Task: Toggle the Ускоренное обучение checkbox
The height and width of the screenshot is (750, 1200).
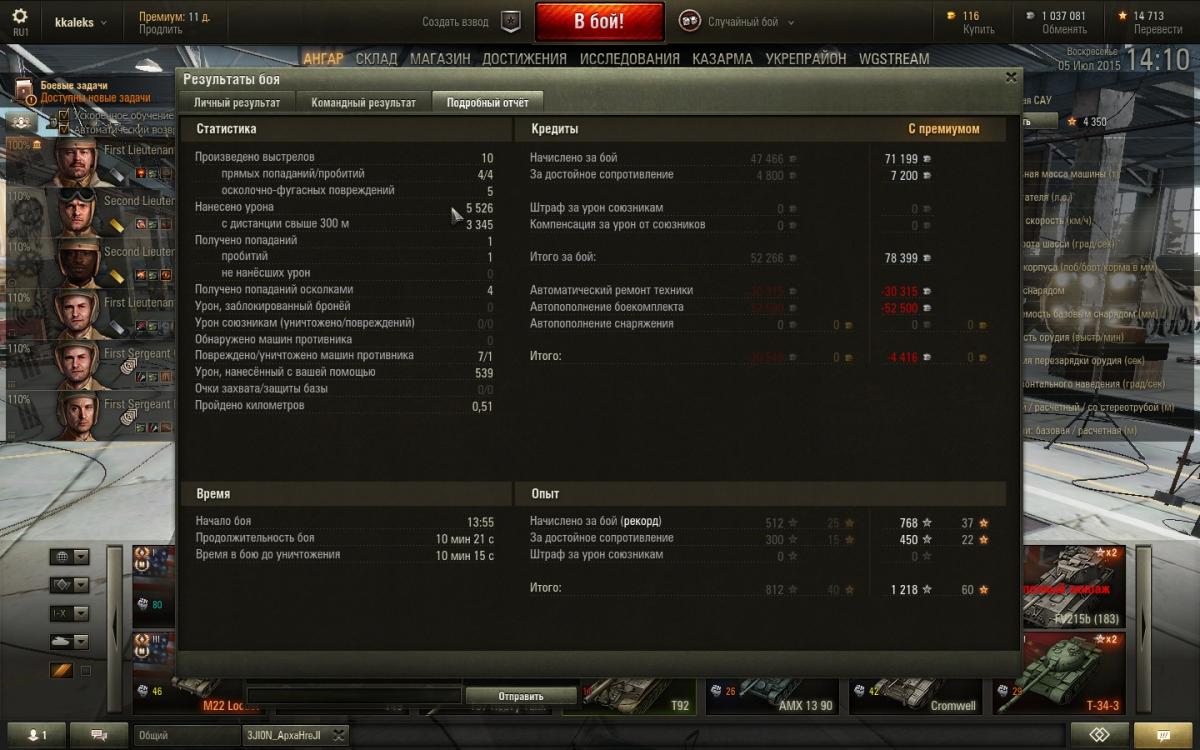Action: (x=64, y=116)
